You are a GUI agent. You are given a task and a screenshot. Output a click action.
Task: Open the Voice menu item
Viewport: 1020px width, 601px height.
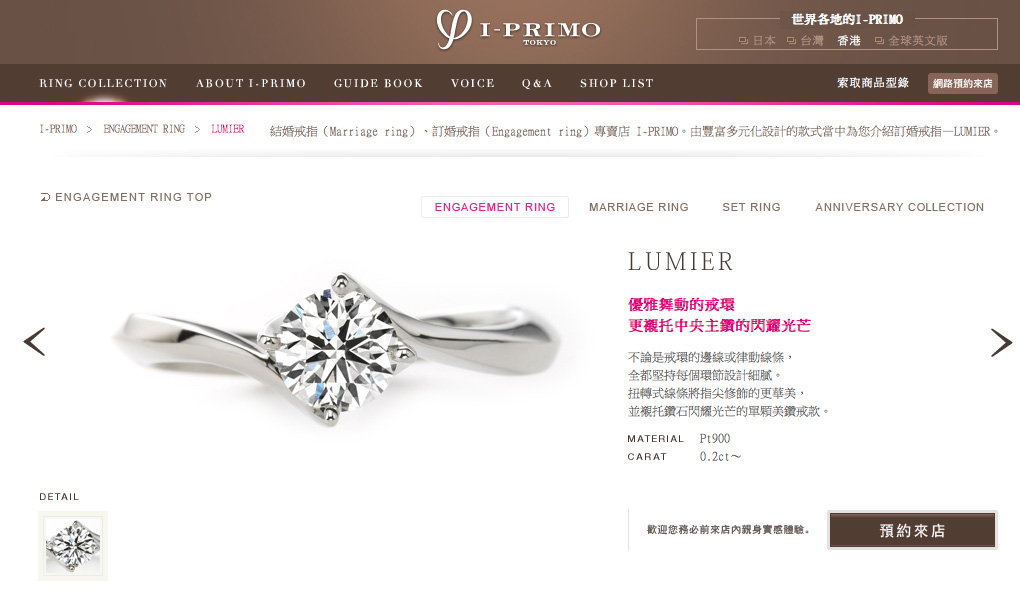point(473,83)
